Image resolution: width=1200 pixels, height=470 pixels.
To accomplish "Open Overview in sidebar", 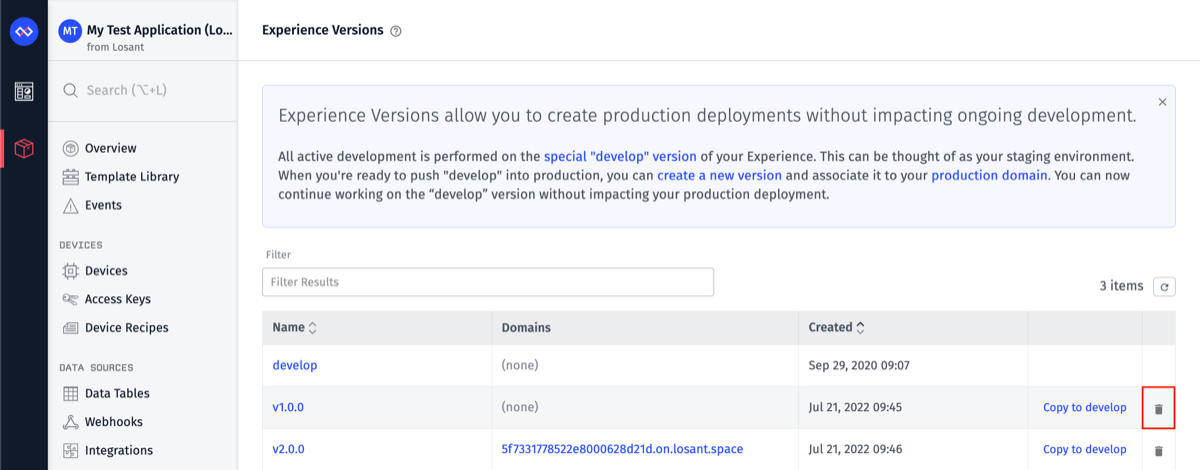I will click(x=111, y=148).
